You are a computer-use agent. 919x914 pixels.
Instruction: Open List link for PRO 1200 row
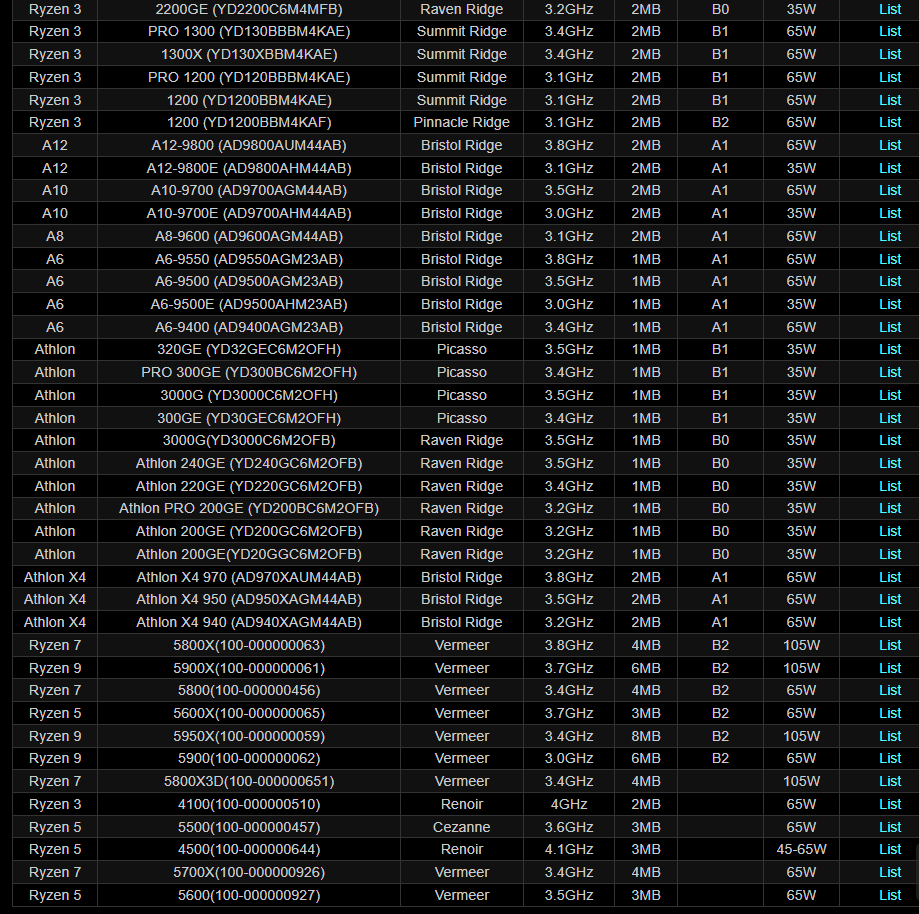890,77
